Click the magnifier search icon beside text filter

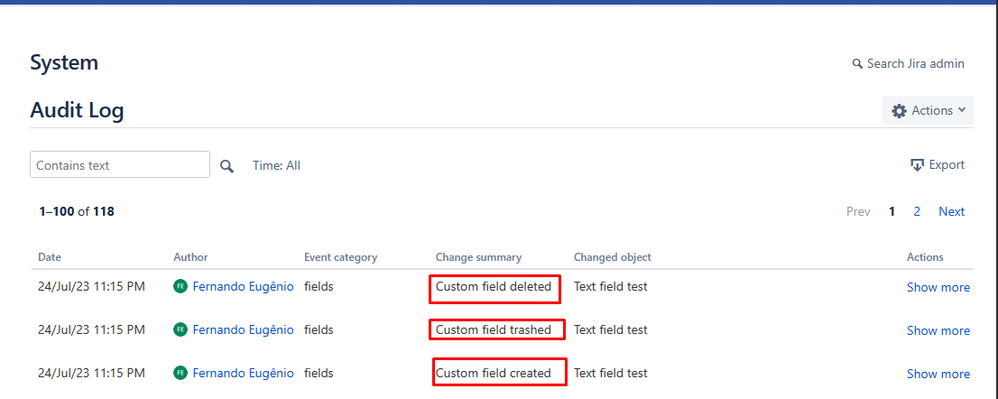click(227, 166)
